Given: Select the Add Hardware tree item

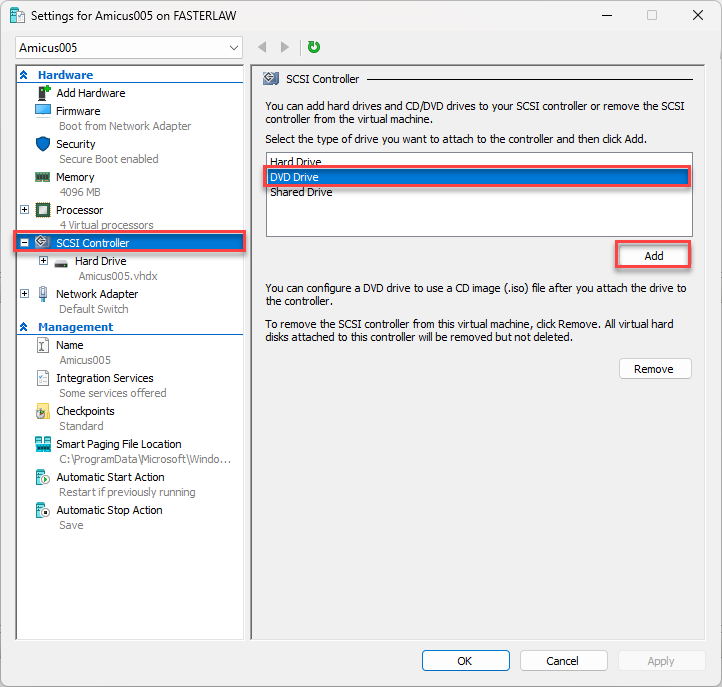Looking at the screenshot, I should (90, 93).
